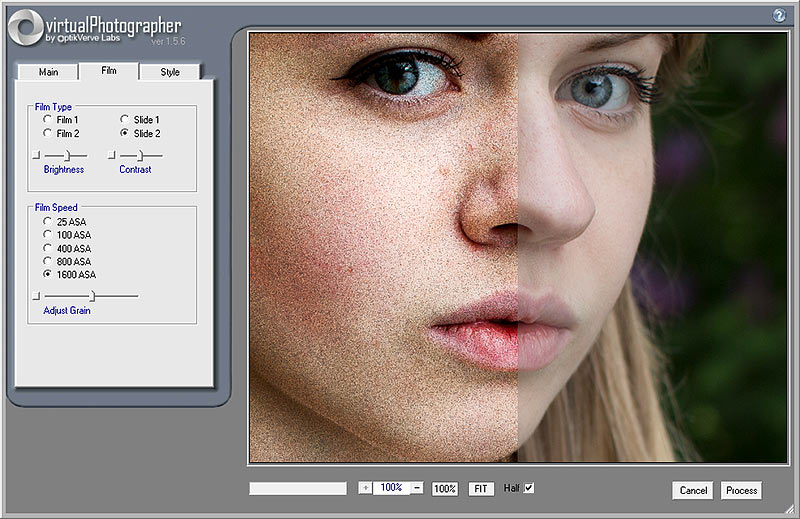Toggle the Half preview checkbox
800x519 pixels.
click(529, 488)
